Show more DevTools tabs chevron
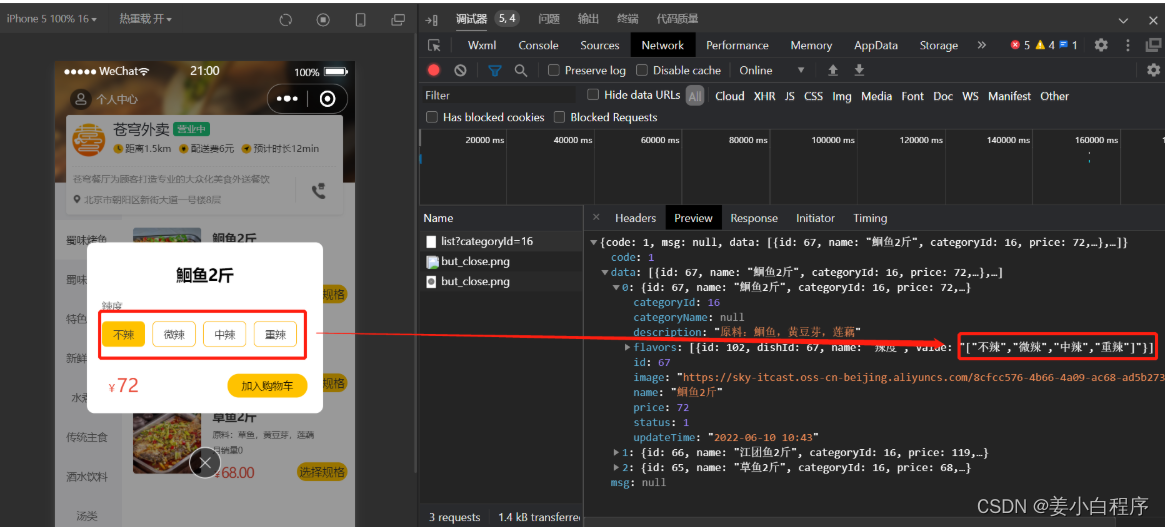 tap(981, 45)
